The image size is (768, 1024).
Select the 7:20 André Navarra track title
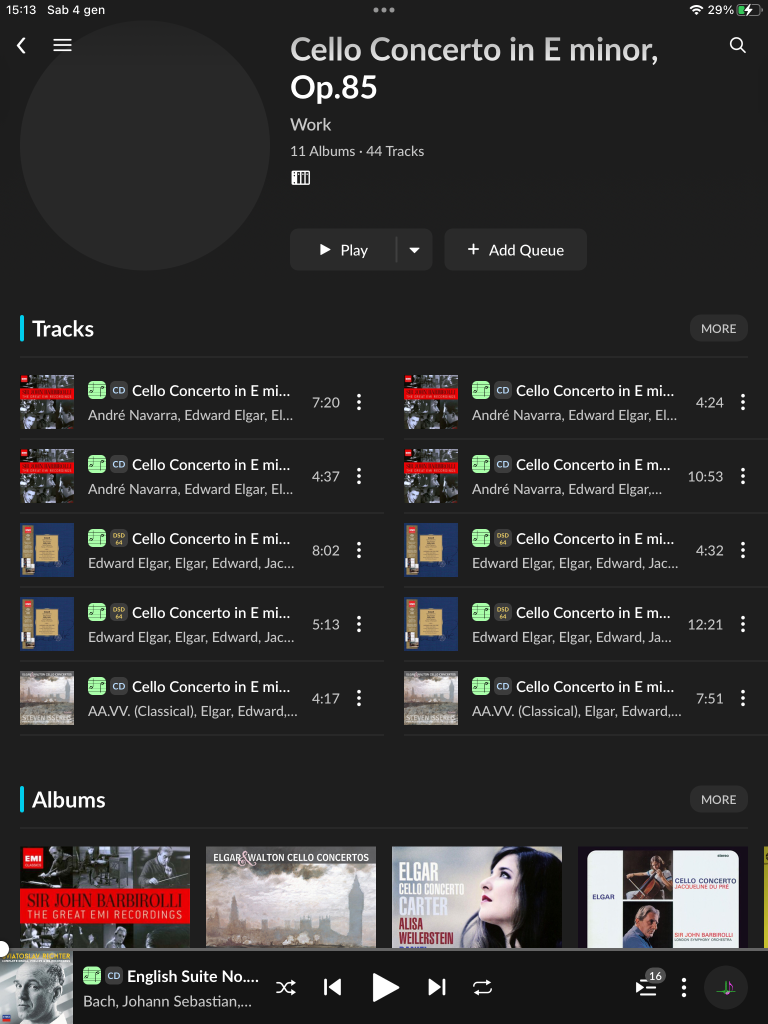click(x=211, y=391)
